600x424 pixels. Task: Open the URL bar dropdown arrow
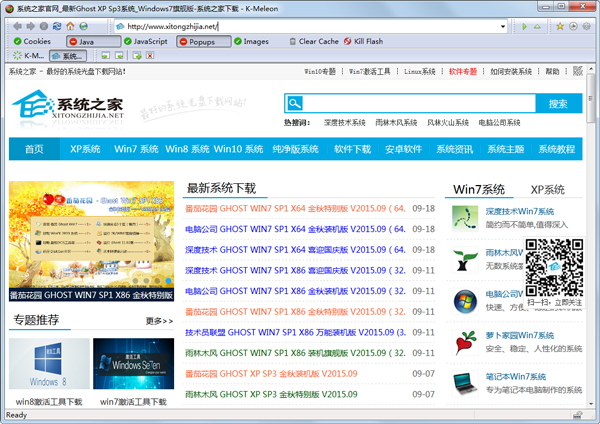coord(503,26)
